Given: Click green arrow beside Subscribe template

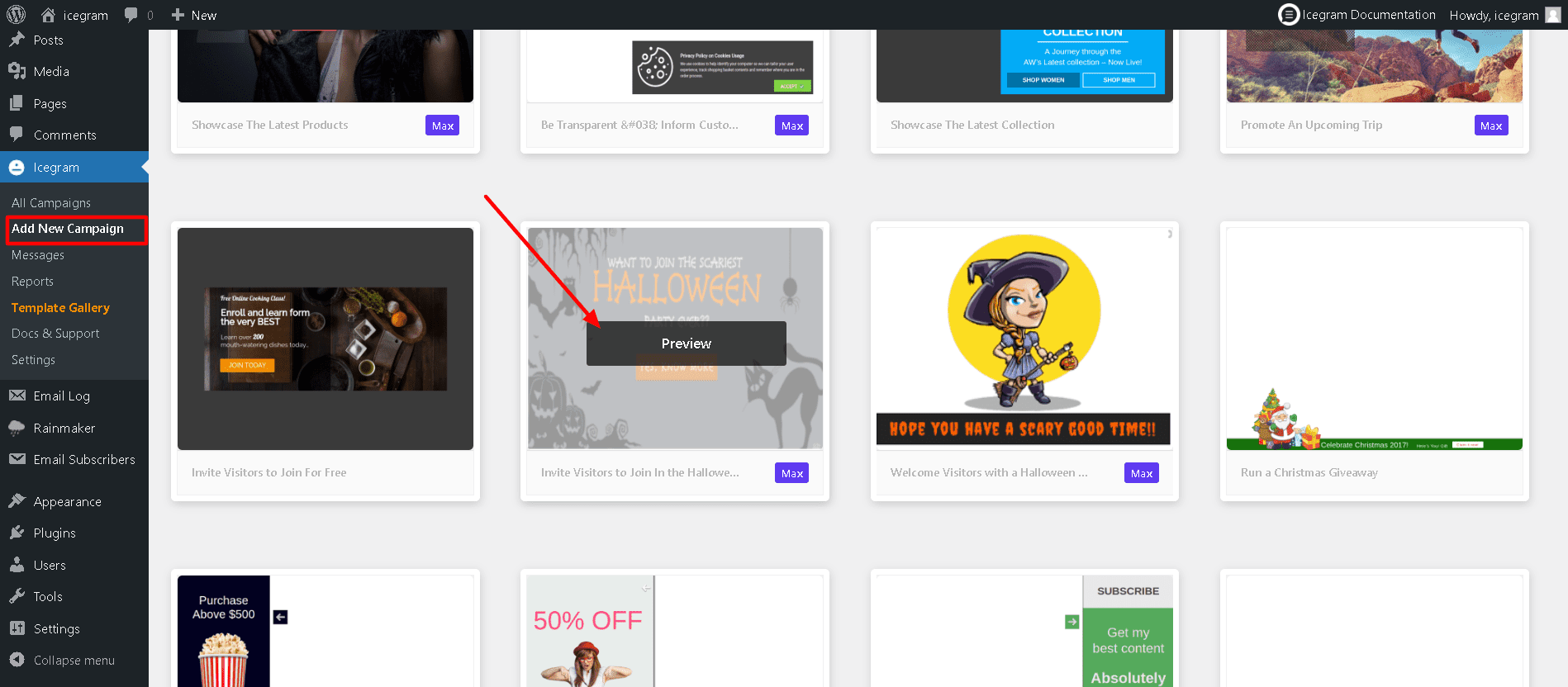Looking at the screenshot, I should coord(1071,621).
